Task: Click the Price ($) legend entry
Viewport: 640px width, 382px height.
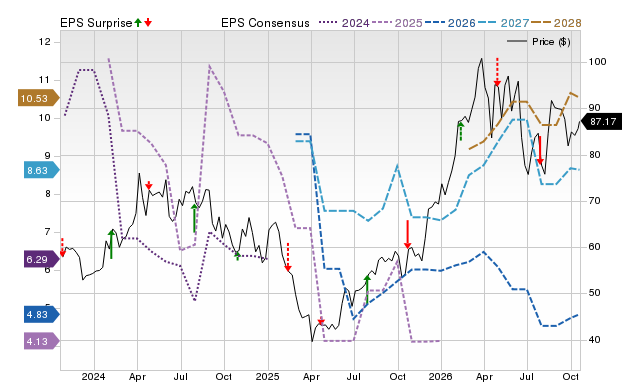Action: pos(539,42)
